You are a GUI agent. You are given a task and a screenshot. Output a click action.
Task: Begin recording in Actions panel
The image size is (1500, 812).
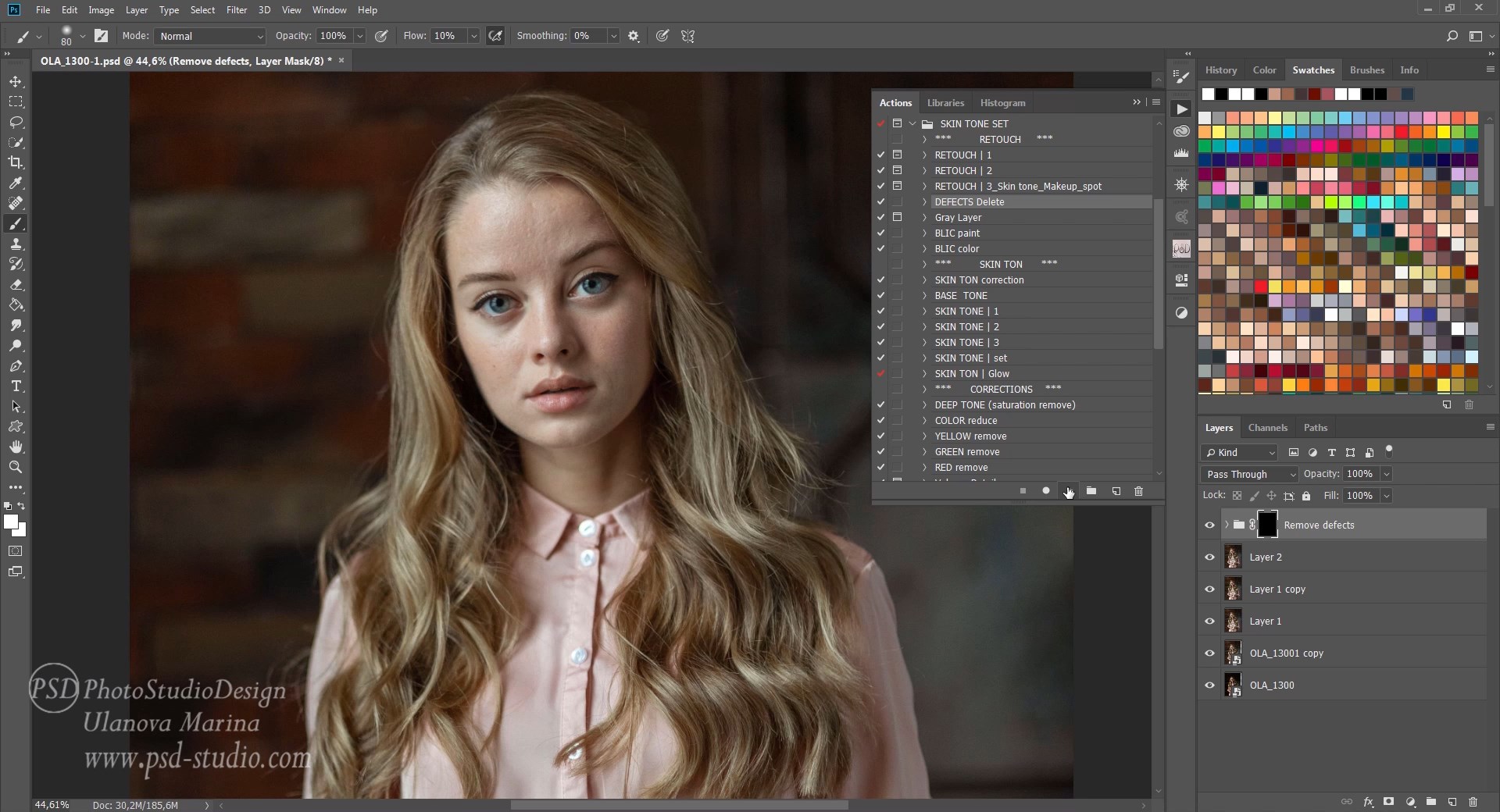[x=1045, y=491]
